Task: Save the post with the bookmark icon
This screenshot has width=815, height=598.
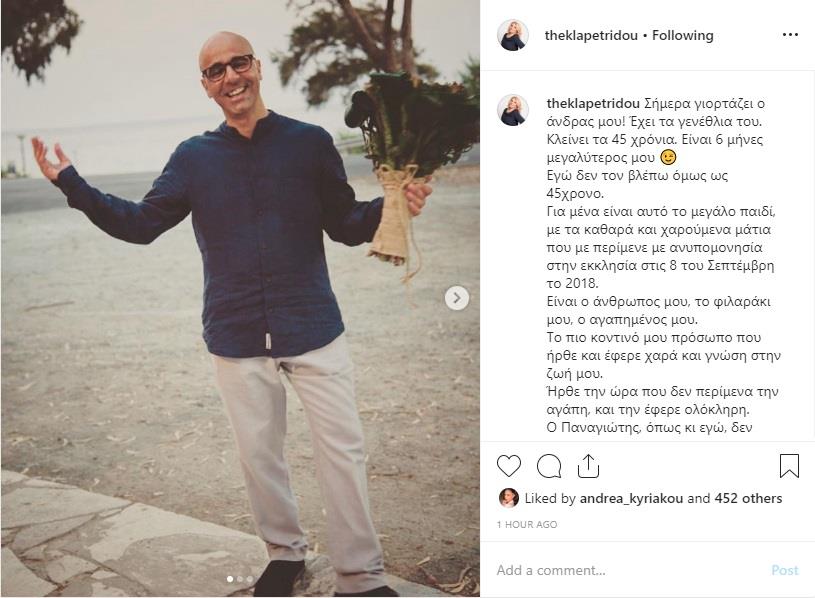Action: click(789, 466)
